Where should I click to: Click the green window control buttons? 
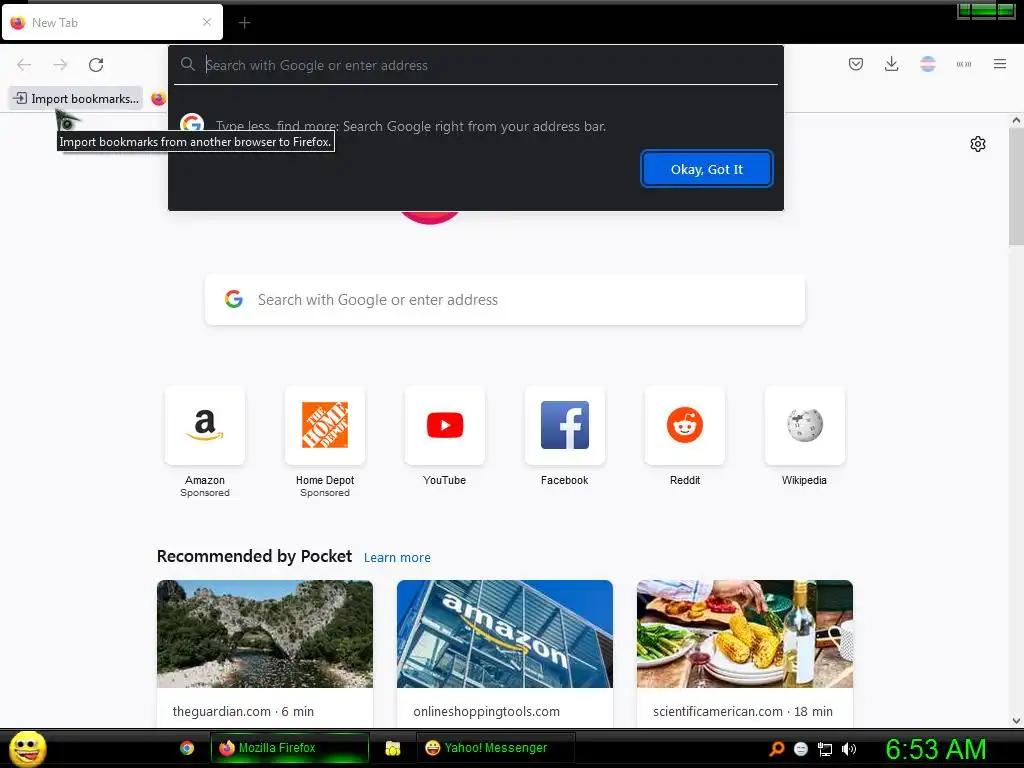click(986, 11)
